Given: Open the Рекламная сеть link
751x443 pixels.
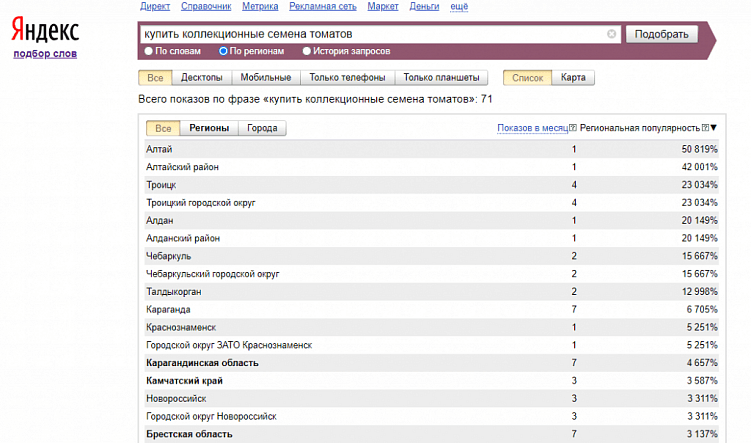Looking at the screenshot, I should tap(323, 7).
